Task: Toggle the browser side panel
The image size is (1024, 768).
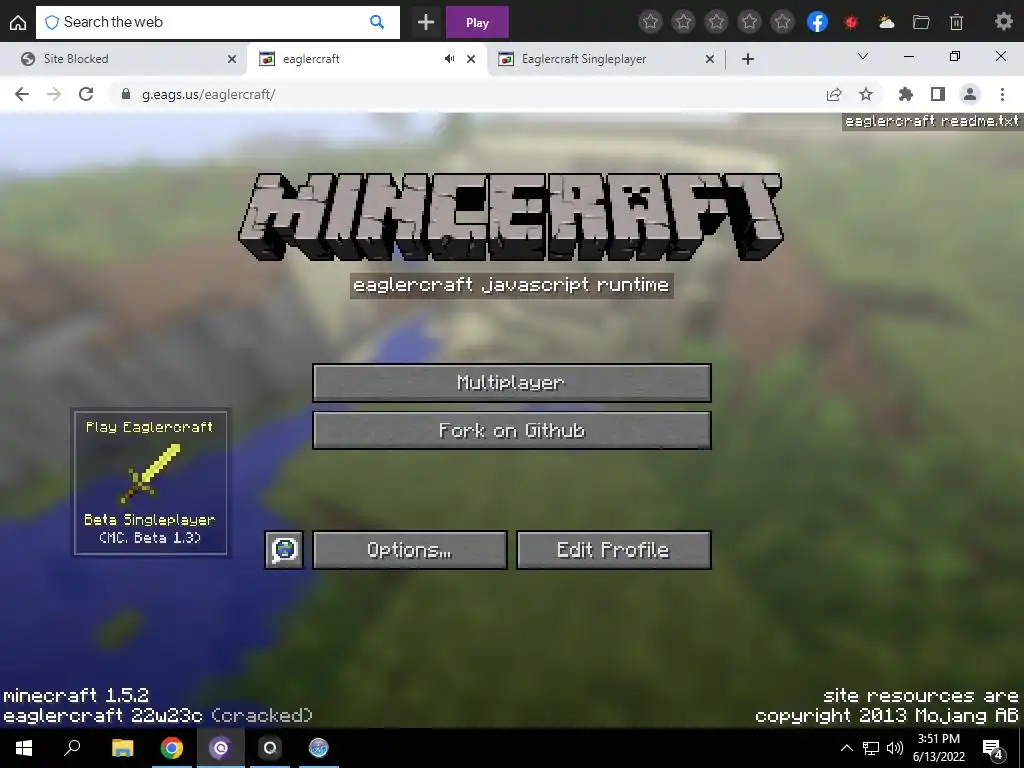Action: 938,95
